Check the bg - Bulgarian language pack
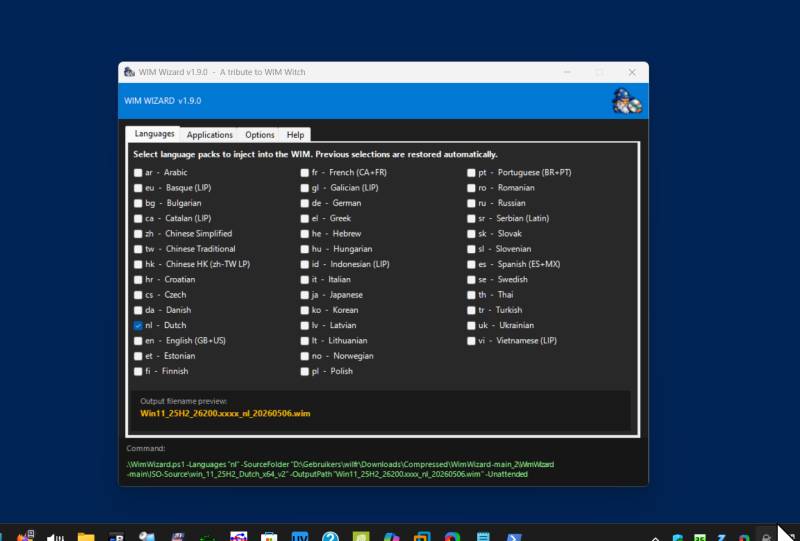Screen dimensions: 800x541 (138, 203)
